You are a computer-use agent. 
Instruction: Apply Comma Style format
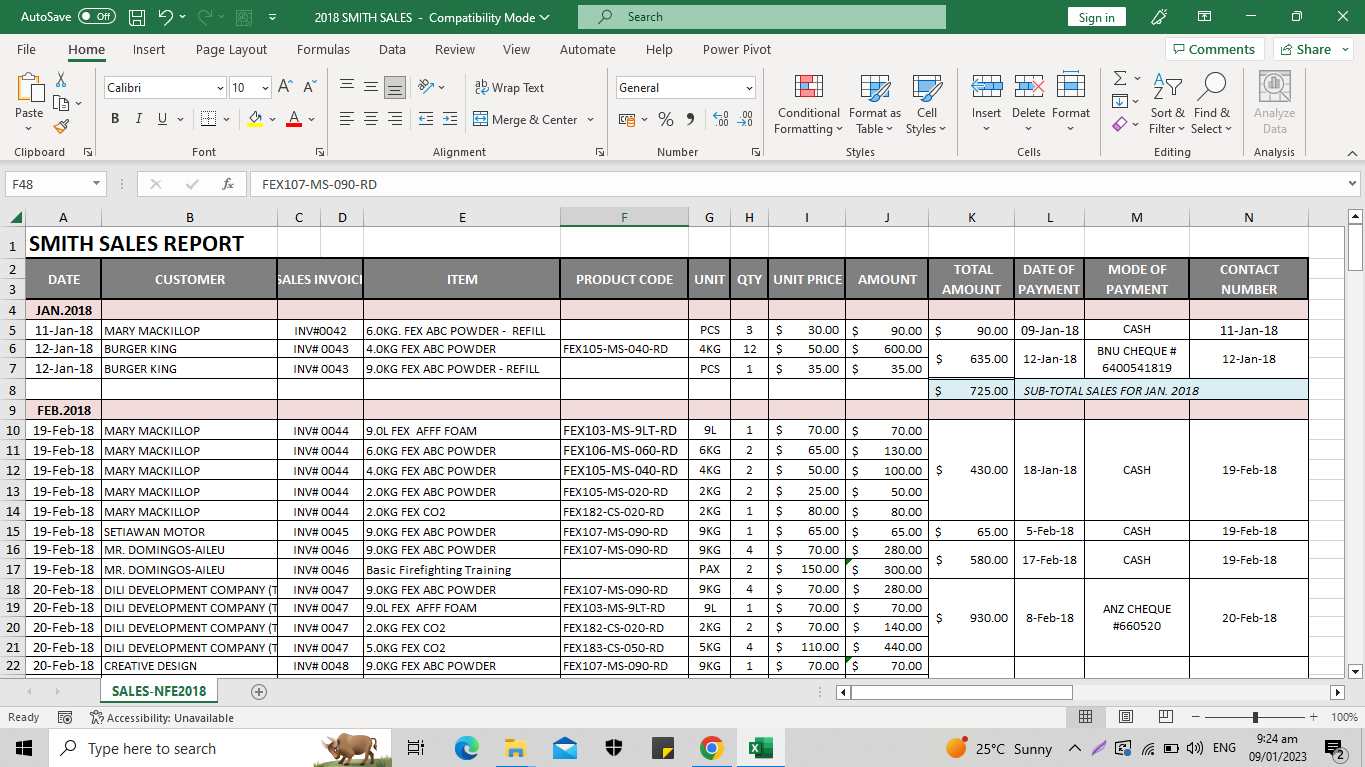pyautogui.click(x=689, y=119)
